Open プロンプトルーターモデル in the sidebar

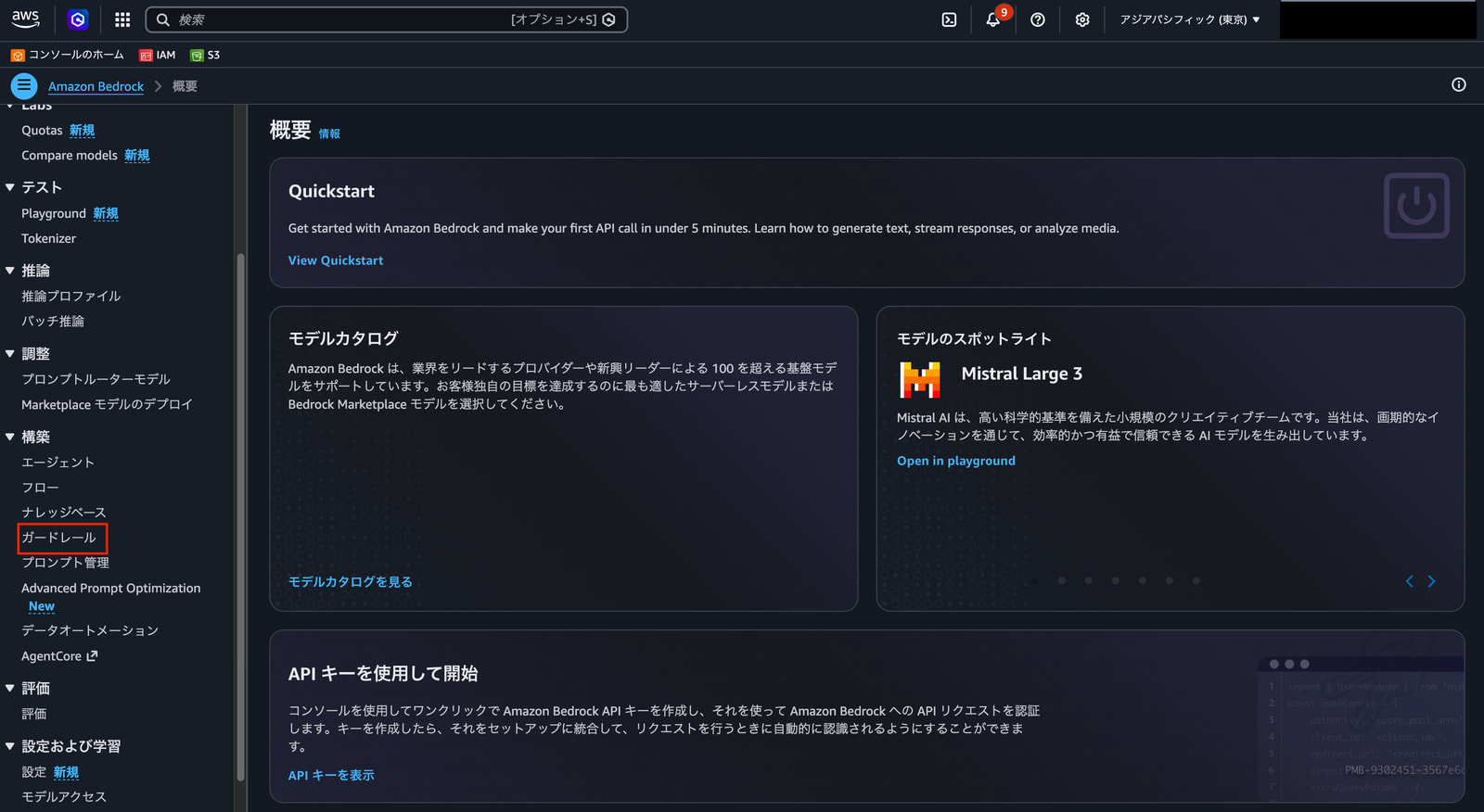coord(96,379)
